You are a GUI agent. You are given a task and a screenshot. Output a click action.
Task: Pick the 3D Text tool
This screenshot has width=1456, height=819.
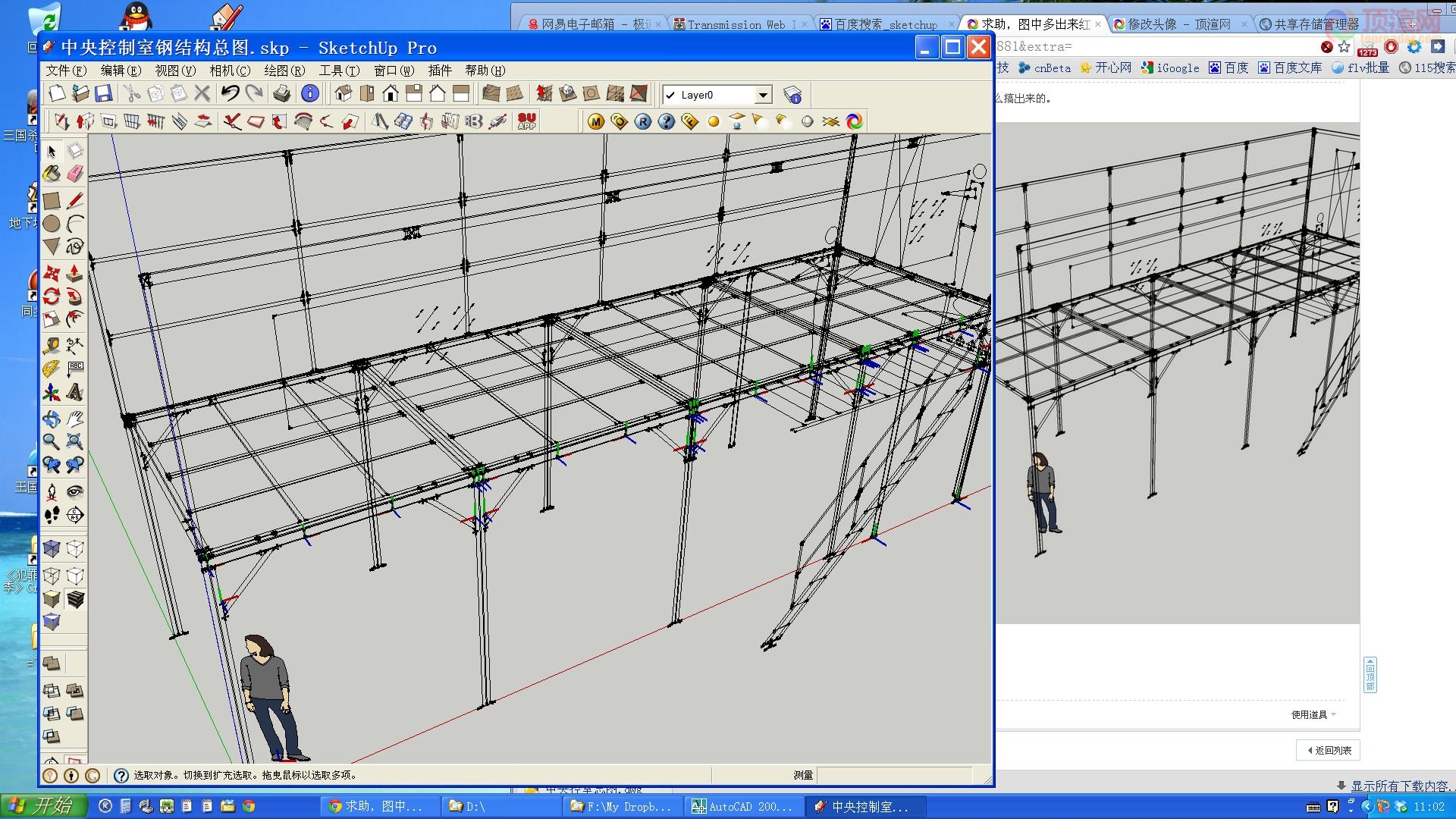74,392
